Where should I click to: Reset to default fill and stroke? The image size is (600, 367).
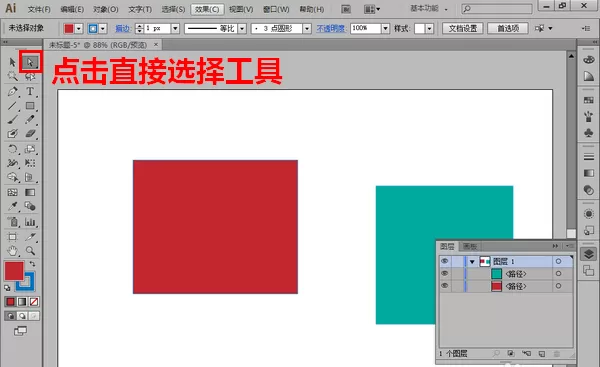pos(7,288)
